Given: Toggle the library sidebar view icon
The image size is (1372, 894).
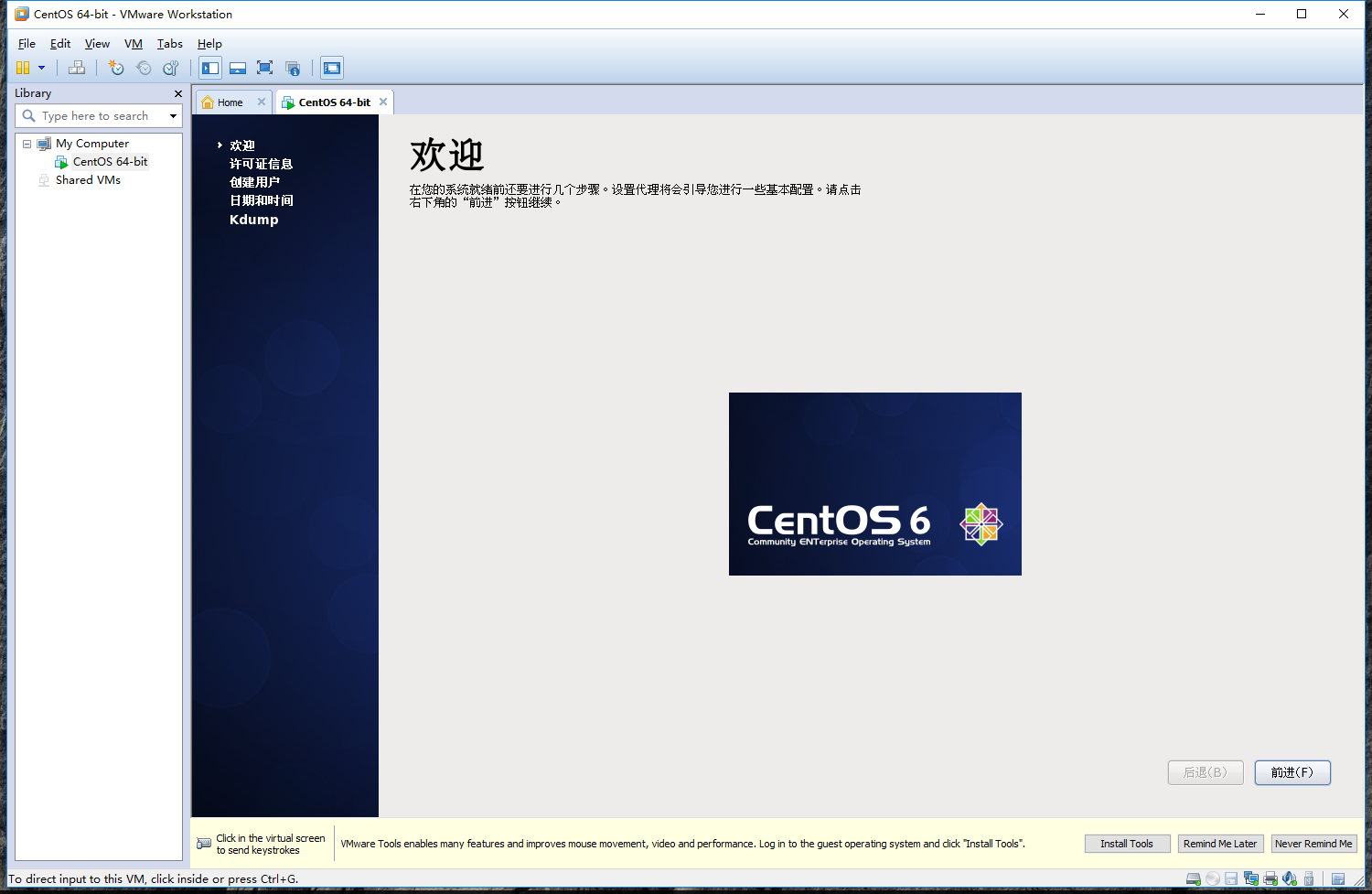Looking at the screenshot, I should 210,68.
